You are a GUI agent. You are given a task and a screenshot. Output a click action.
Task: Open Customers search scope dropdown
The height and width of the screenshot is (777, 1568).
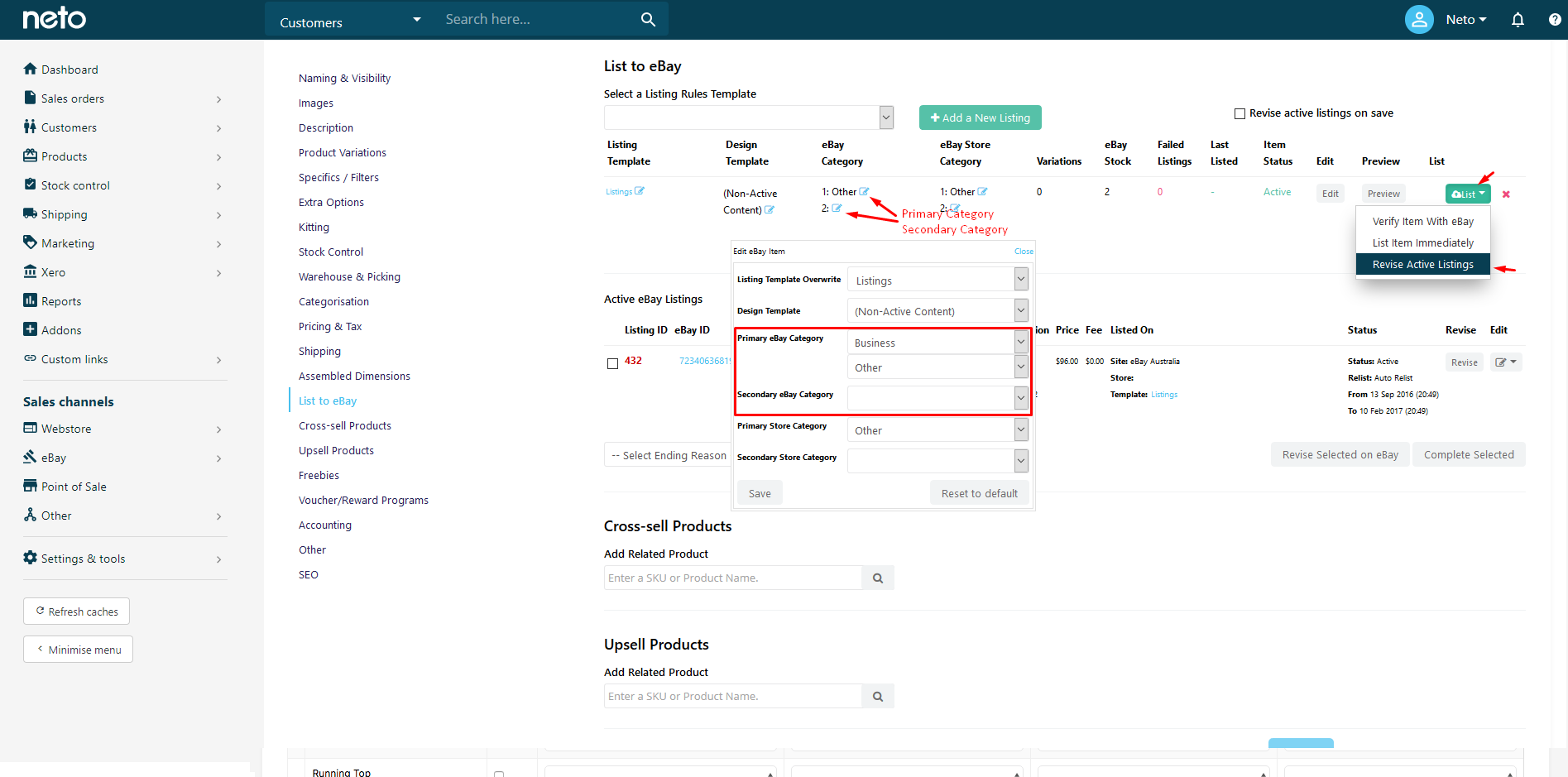pyautogui.click(x=351, y=20)
